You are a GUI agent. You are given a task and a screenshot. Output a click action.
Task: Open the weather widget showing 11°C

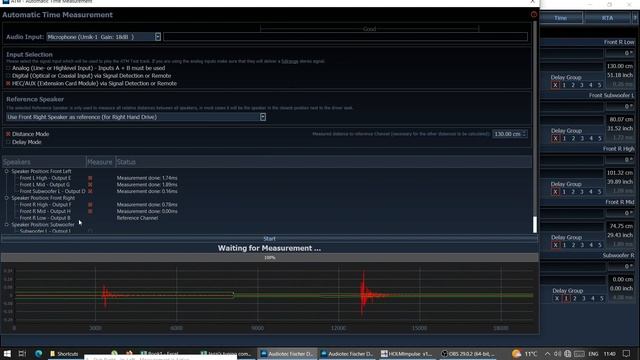click(x=525, y=353)
